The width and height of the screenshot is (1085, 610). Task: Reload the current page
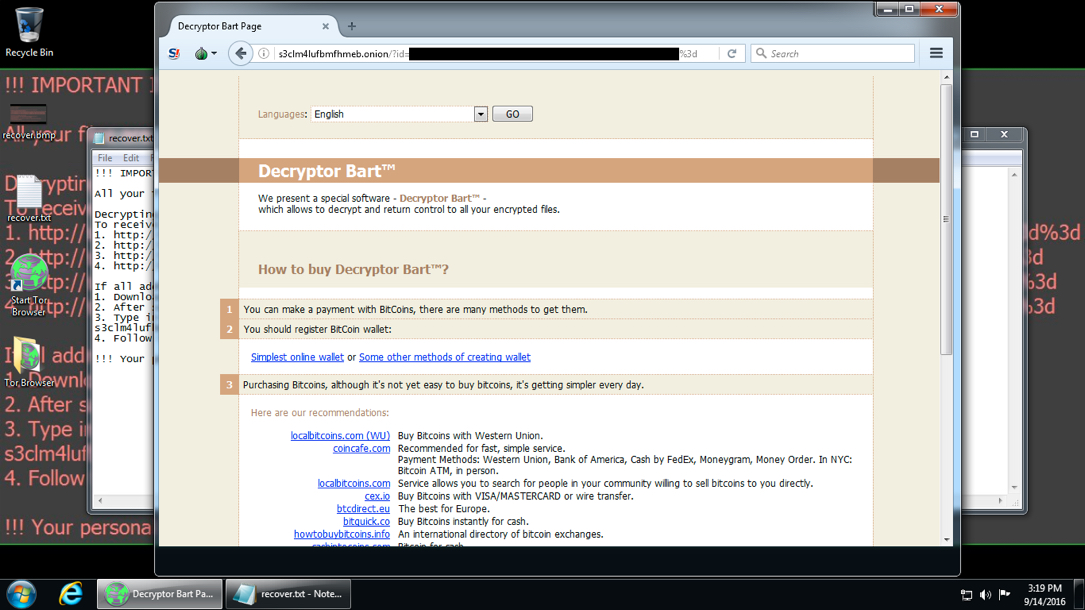click(732, 54)
